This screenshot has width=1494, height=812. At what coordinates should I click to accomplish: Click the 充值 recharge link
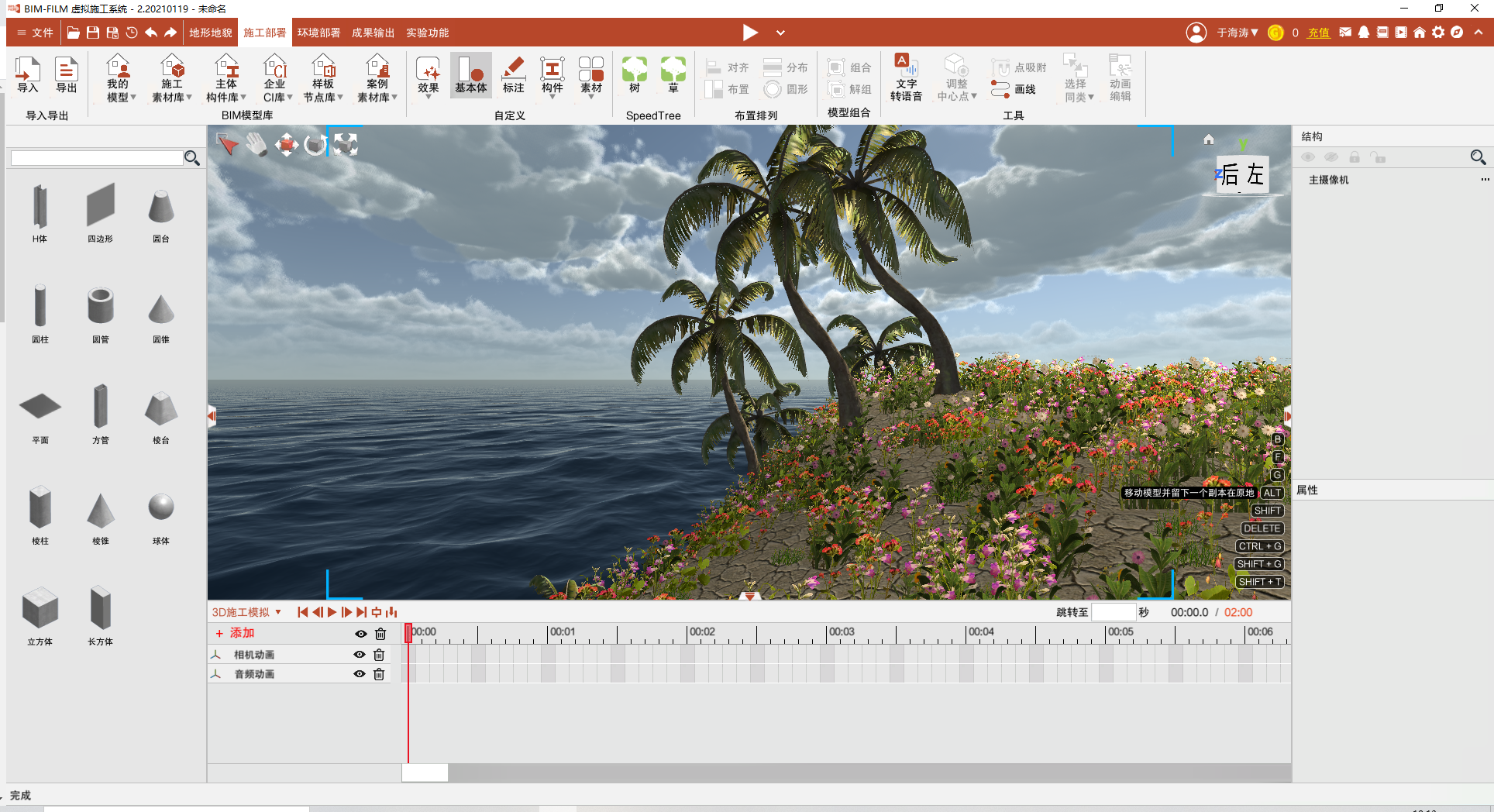[1318, 33]
